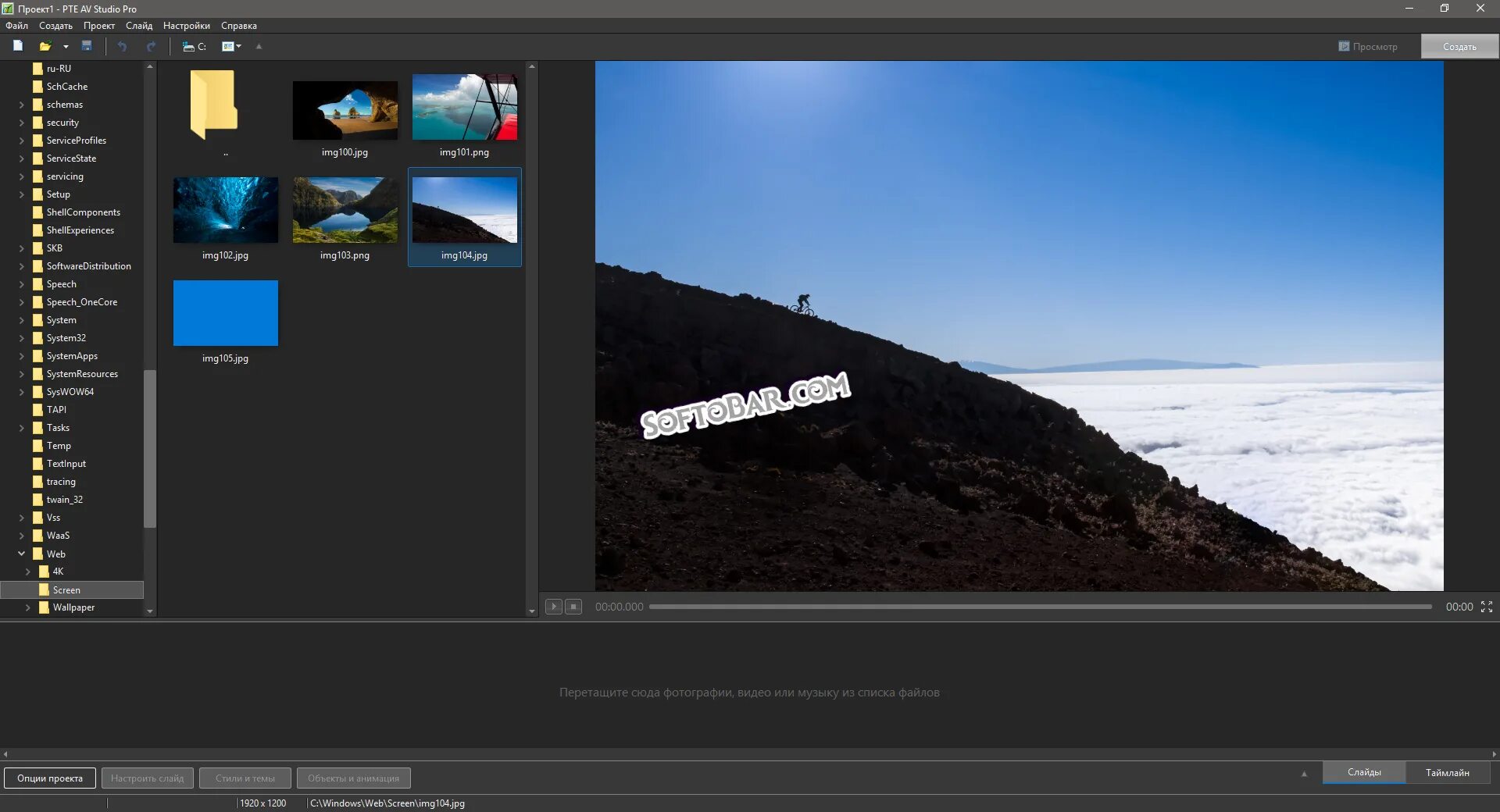The height and width of the screenshot is (812, 1500).
Task: Redo the last action
Action: click(151, 46)
